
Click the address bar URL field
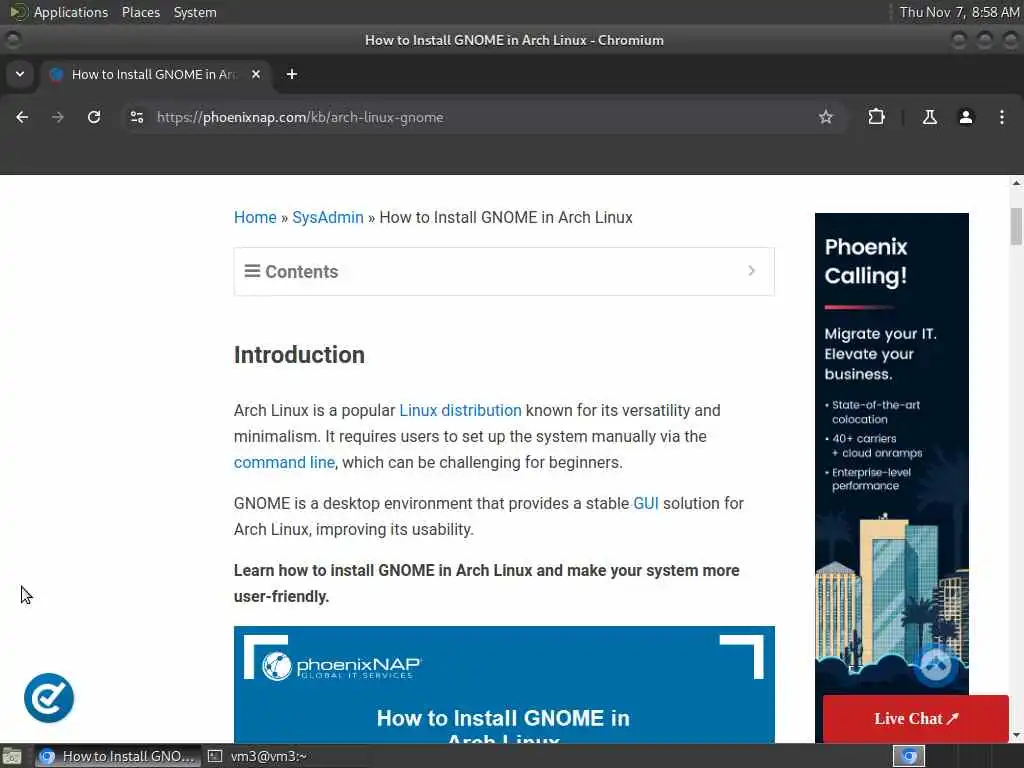pyautogui.click(x=483, y=117)
